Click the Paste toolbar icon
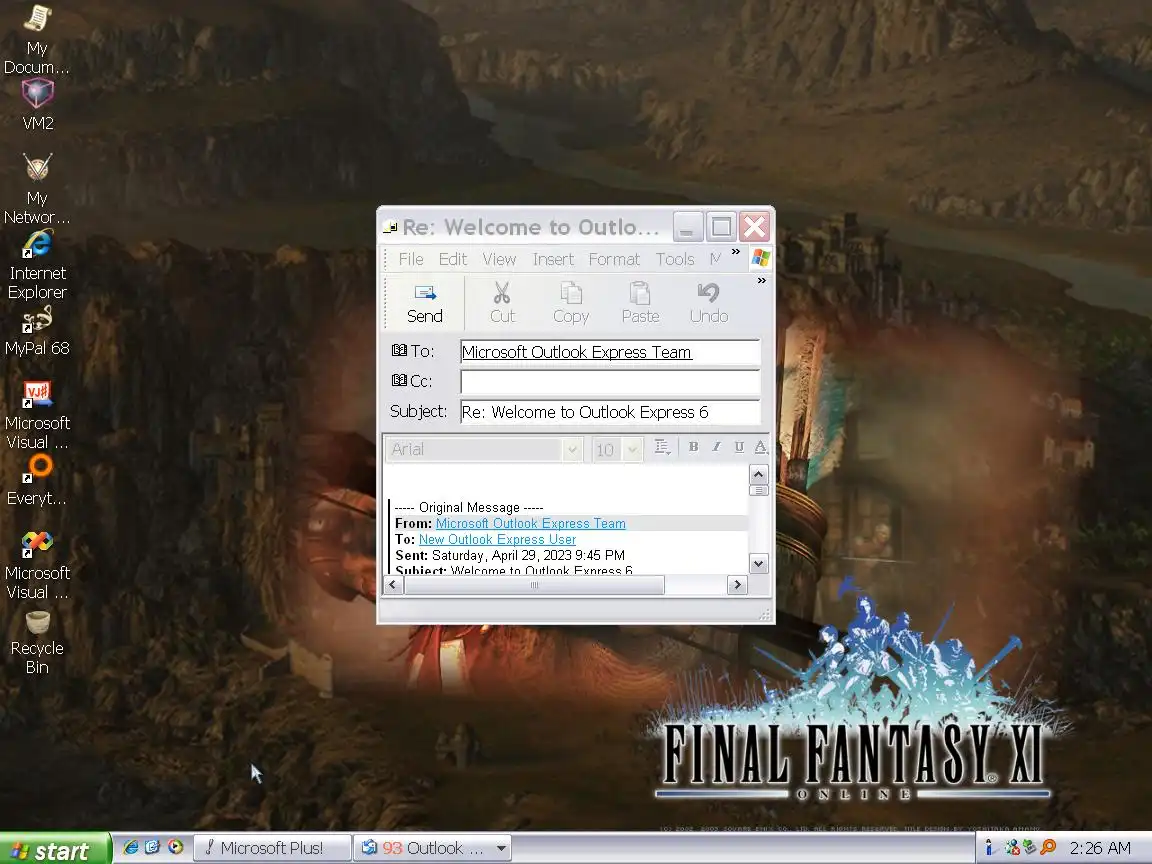The image size is (1152, 864). pyautogui.click(x=640, y=303)
